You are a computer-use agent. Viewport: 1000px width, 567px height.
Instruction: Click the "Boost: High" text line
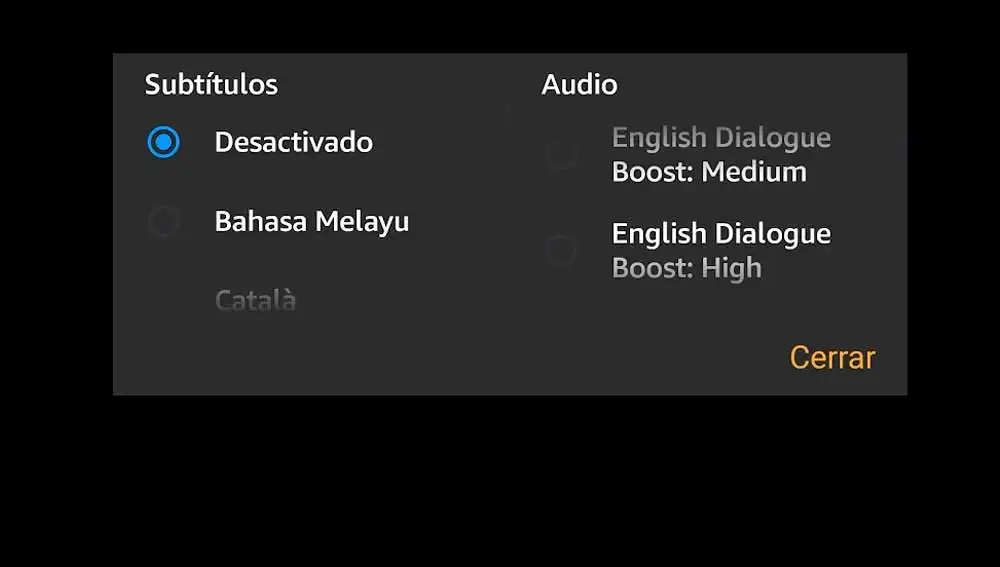pos(686,268)
